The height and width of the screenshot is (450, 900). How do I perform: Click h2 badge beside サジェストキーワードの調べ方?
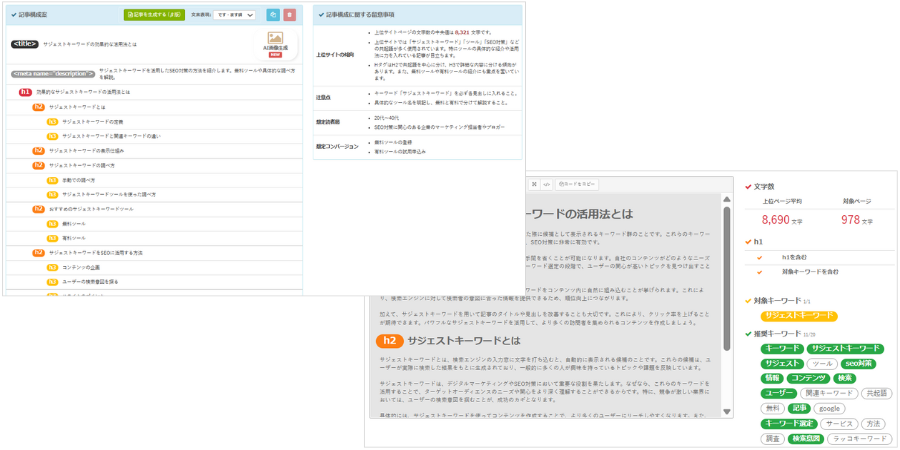tap(38, 165)
